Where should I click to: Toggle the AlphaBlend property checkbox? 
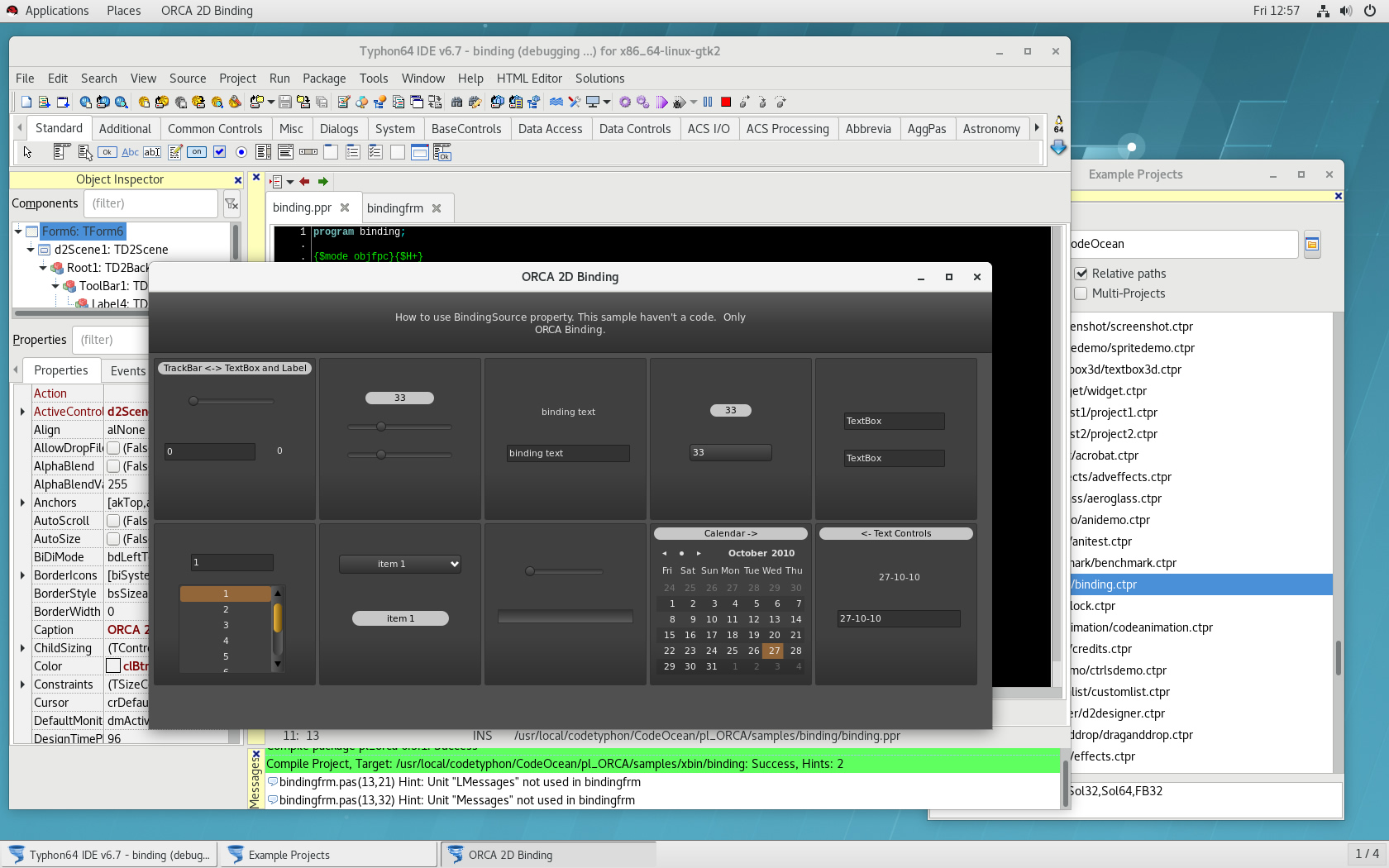(113, 466)
